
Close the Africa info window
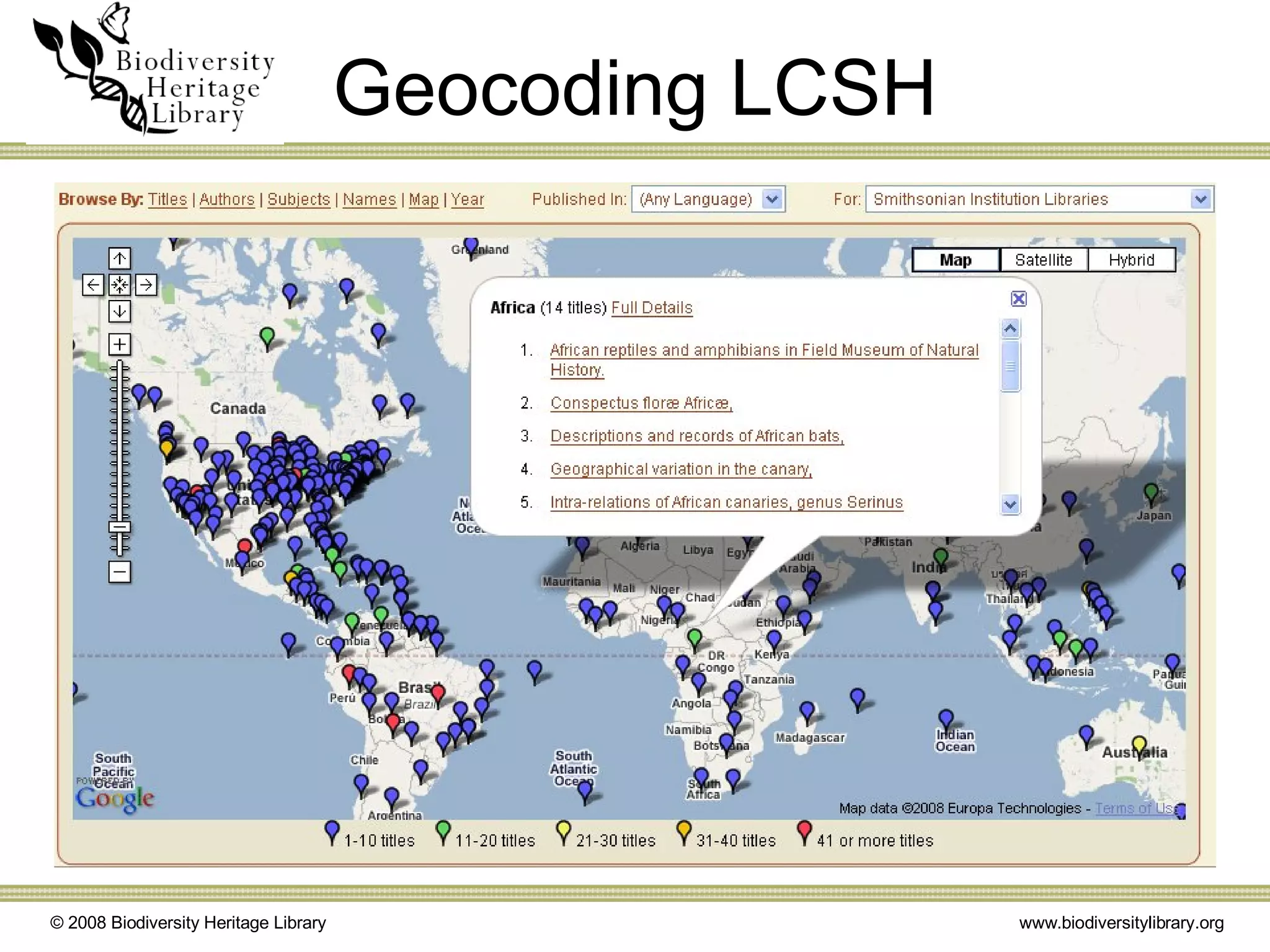click(x=1019, y=299)
